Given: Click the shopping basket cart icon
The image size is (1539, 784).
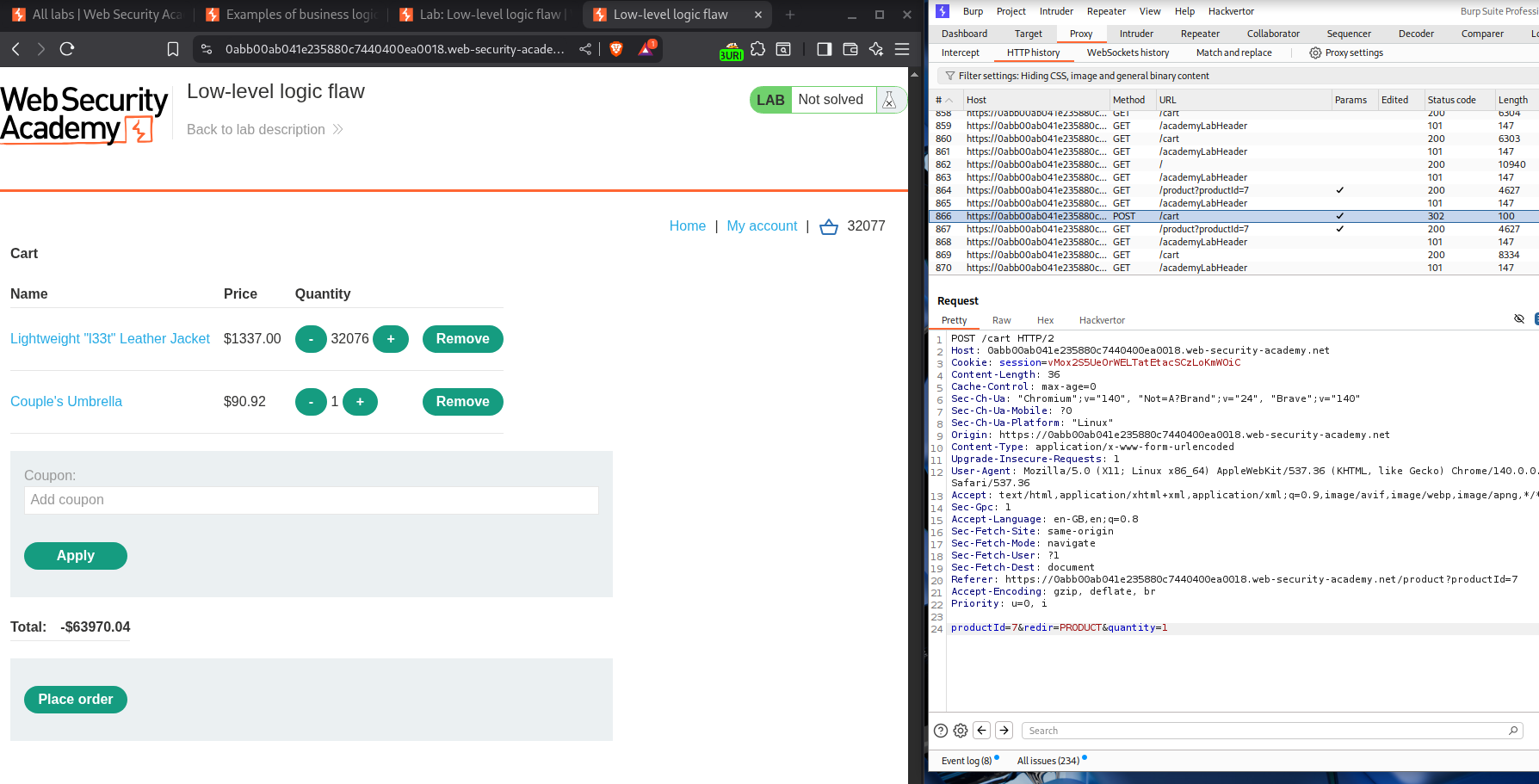Looking at the screenshot, I should [x=829, y=226].
